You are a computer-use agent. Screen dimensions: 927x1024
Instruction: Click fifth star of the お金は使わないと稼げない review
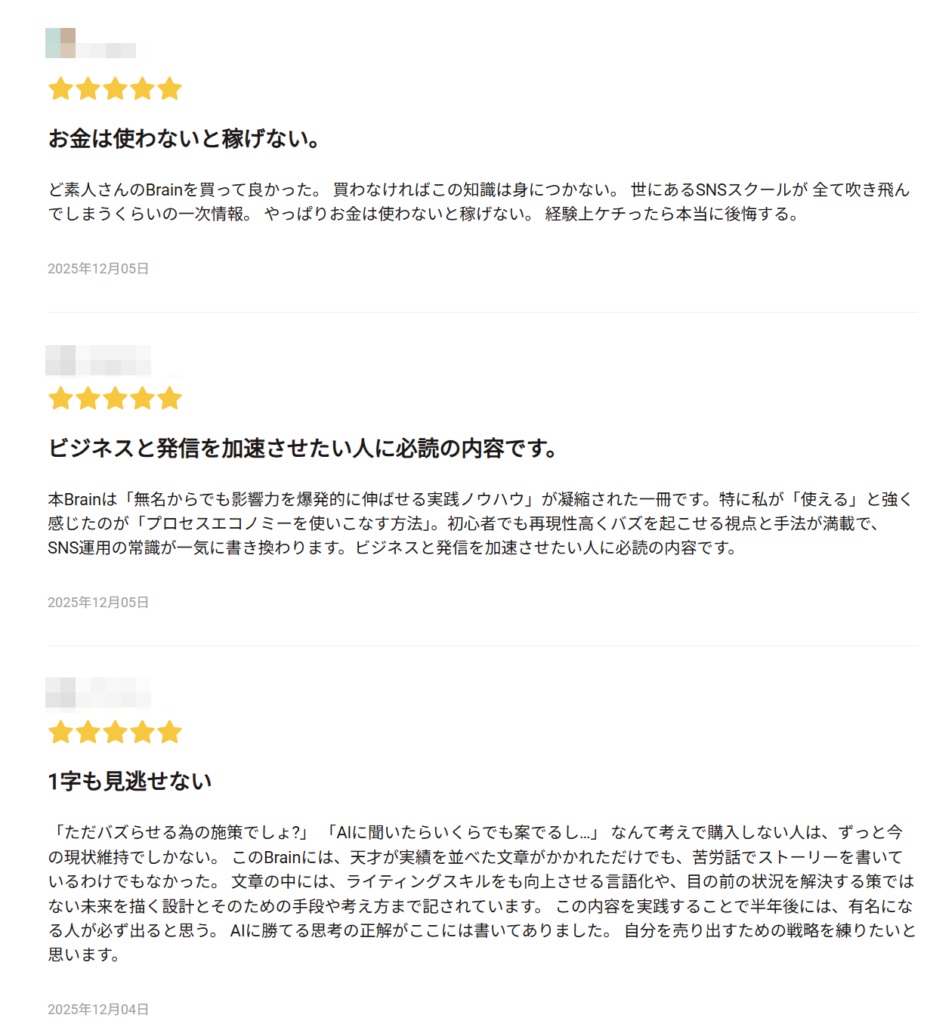[x=170, y=89]
